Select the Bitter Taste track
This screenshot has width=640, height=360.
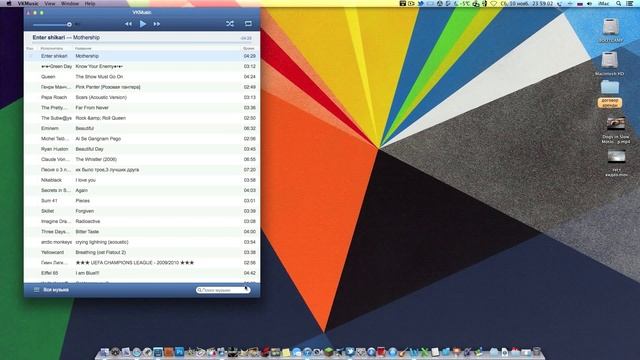[x=142, y=231]
